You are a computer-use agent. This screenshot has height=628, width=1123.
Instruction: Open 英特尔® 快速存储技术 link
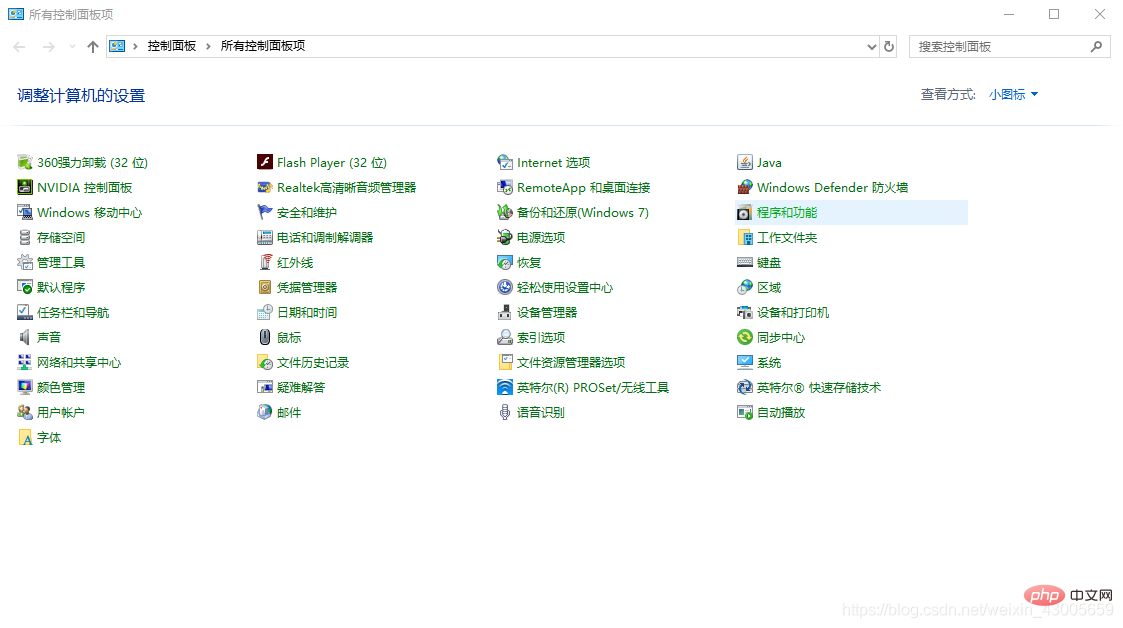click(819, 387)
